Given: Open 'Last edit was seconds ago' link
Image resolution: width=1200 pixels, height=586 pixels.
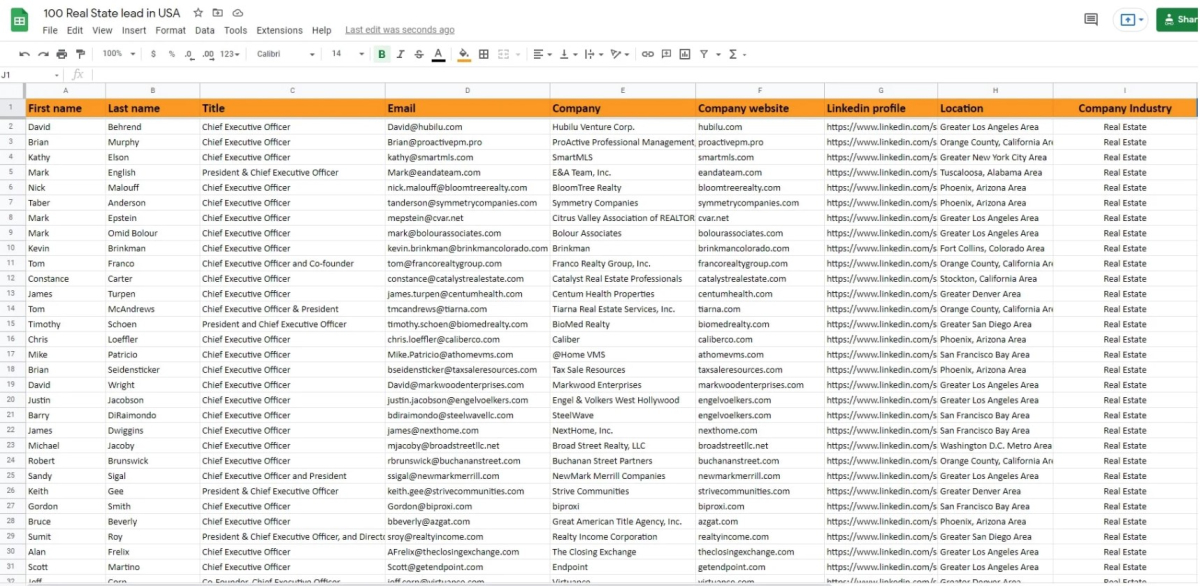Looking at the screenshot, I should (x=399, y=30).
